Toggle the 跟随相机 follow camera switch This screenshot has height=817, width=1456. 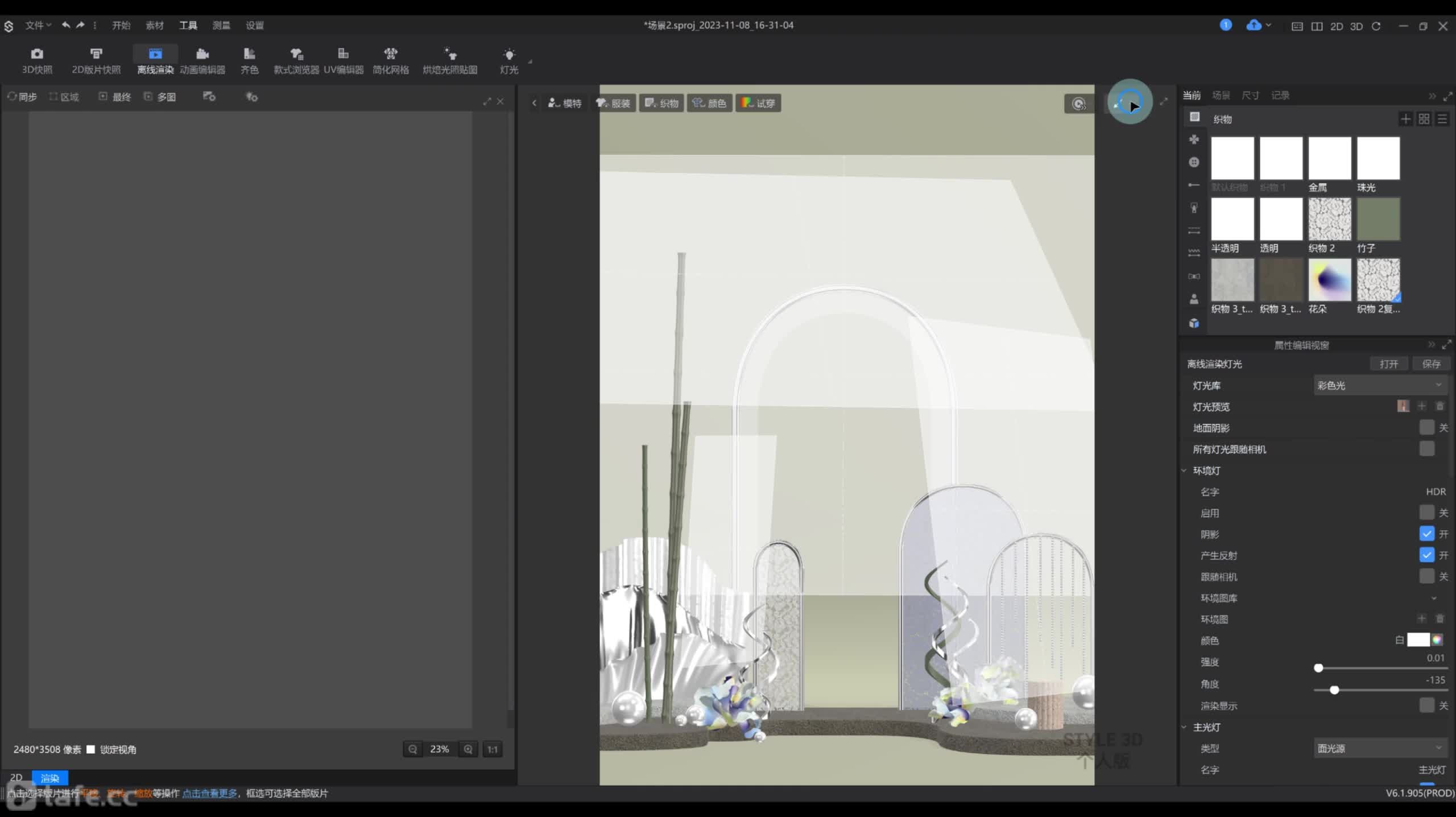(x=1426, y=576)
